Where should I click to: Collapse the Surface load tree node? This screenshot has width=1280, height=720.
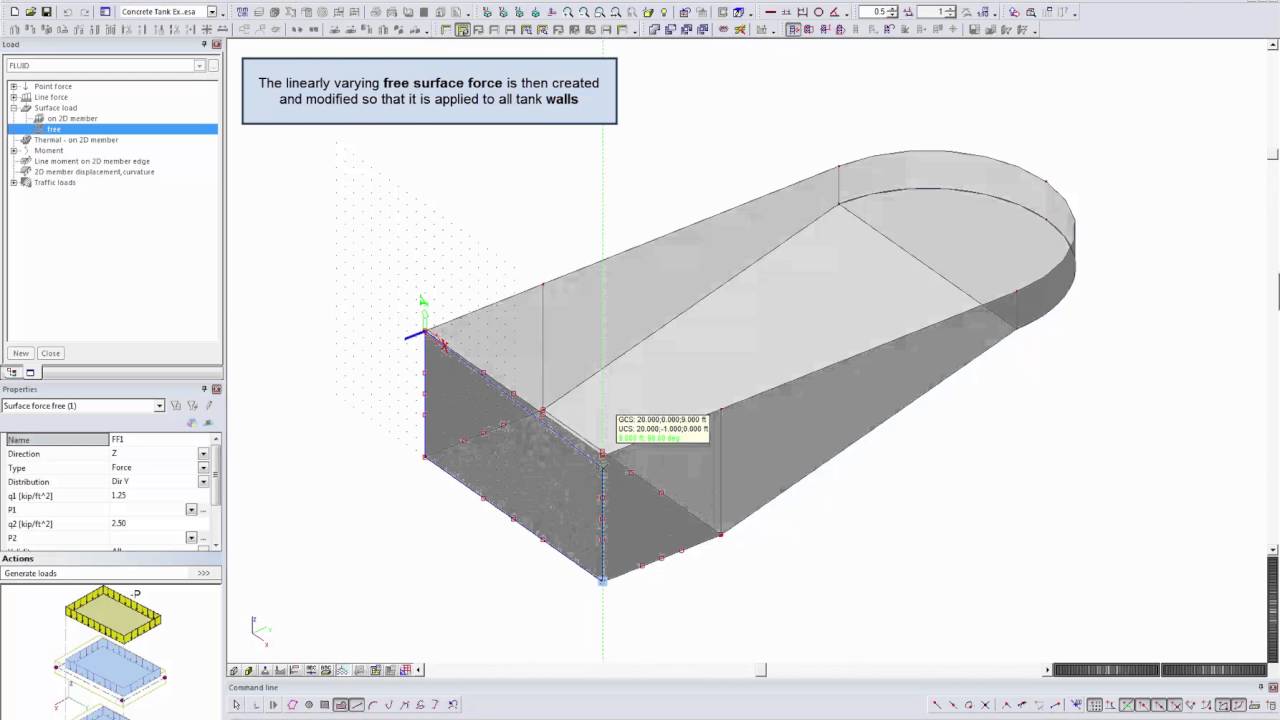[14, 108]
